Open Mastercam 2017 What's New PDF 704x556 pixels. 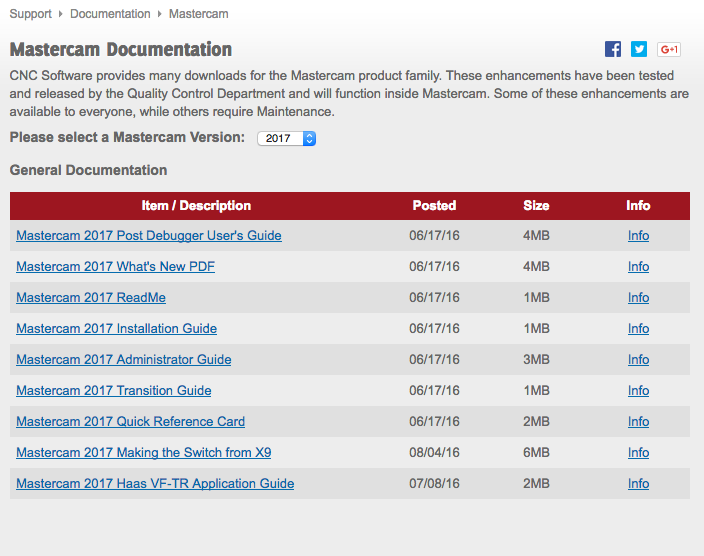pyautogui.click(x=115, y=267)
